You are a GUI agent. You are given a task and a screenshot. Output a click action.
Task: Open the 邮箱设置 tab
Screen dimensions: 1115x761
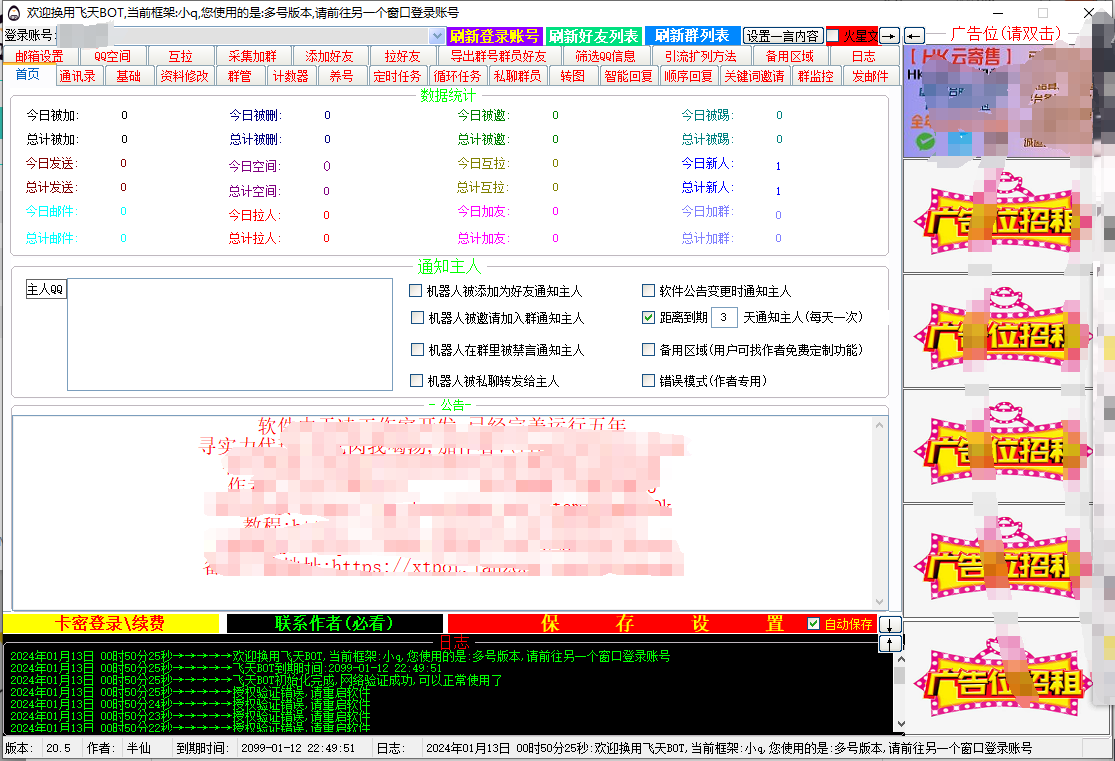tap(39, 56)
